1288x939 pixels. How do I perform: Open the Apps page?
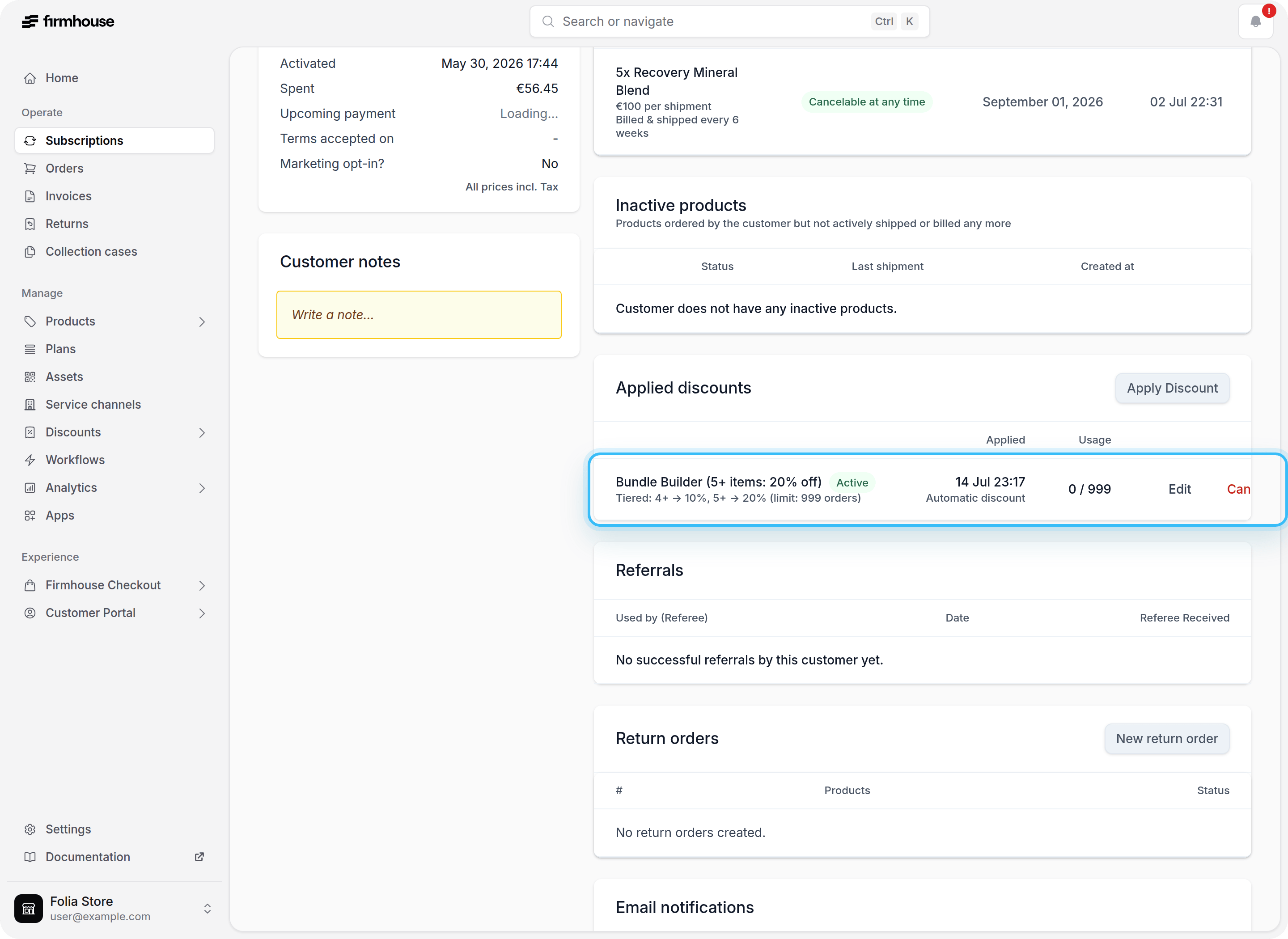coord(114,516)
